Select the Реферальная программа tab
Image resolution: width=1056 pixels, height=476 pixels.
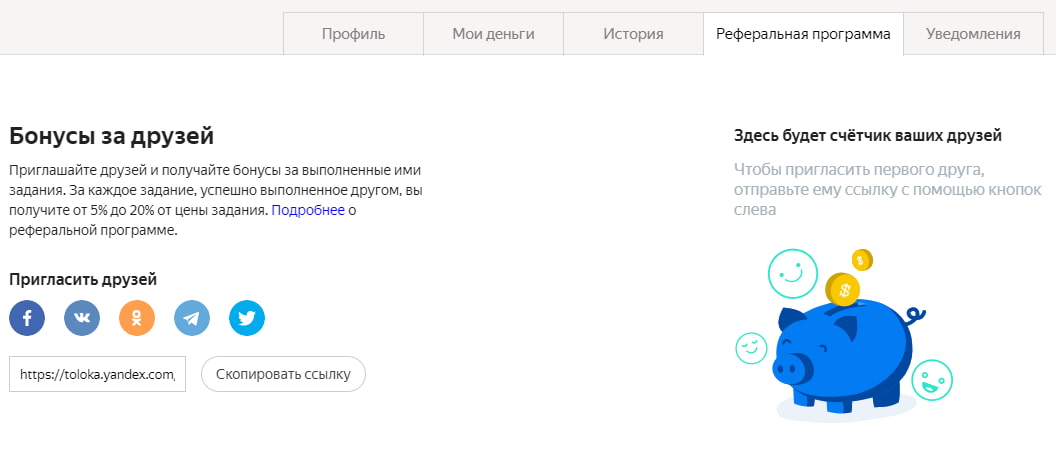tap(803, 34)
